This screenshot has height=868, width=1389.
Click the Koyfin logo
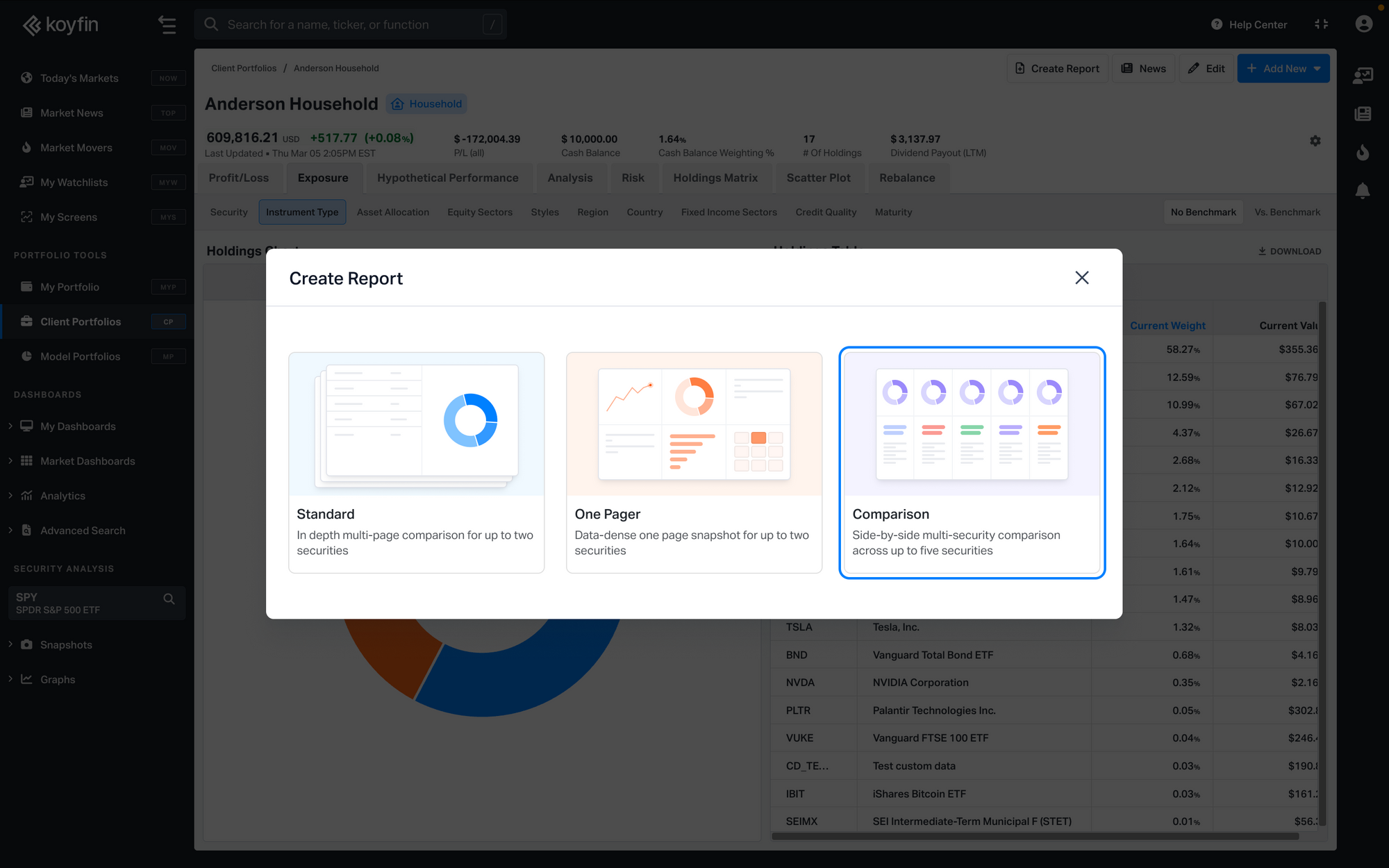[61, 25]
